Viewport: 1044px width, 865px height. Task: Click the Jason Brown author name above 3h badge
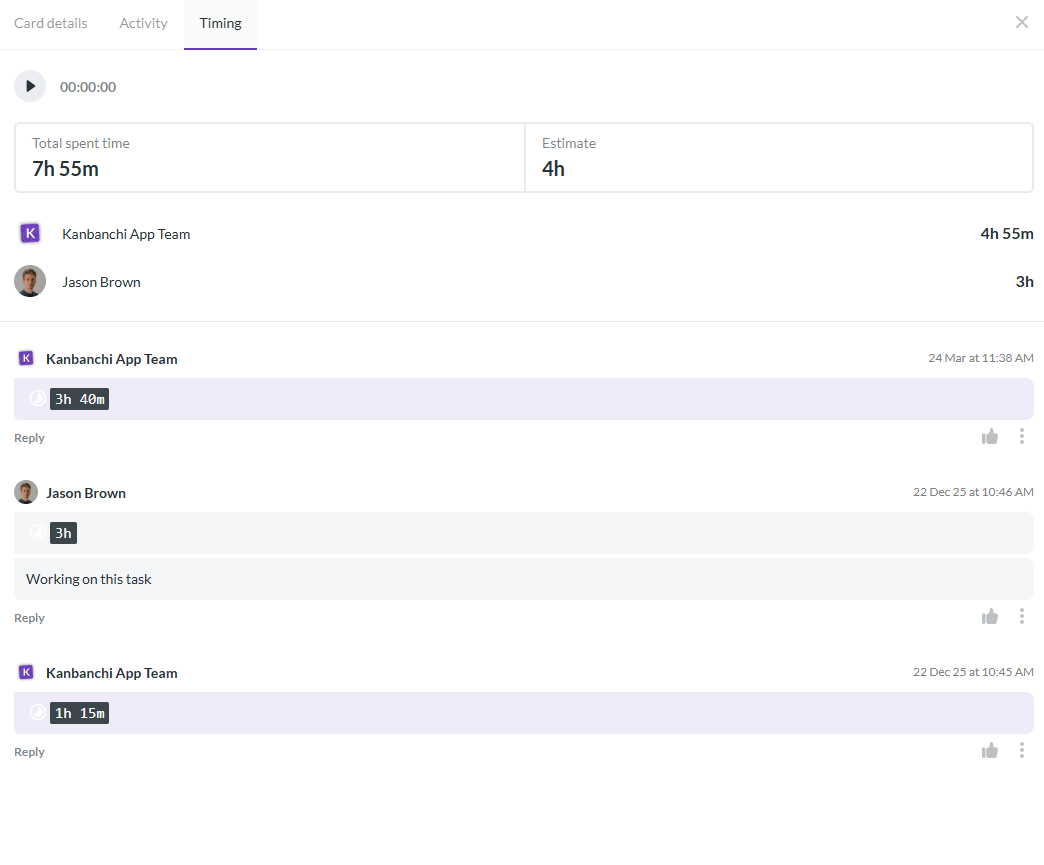coord(86,493)
